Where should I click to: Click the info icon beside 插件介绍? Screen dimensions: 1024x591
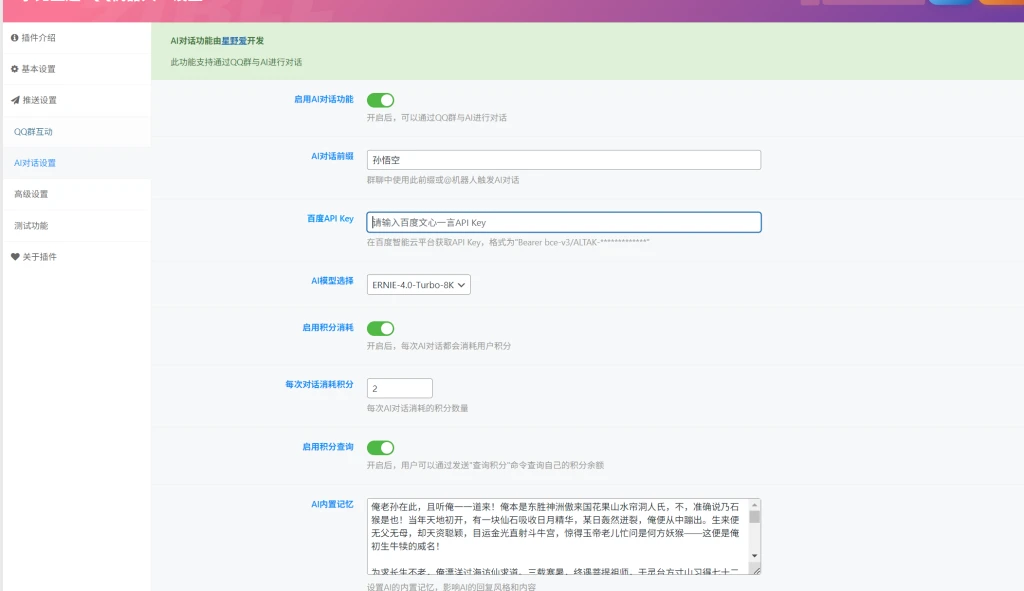pos(14,38)
